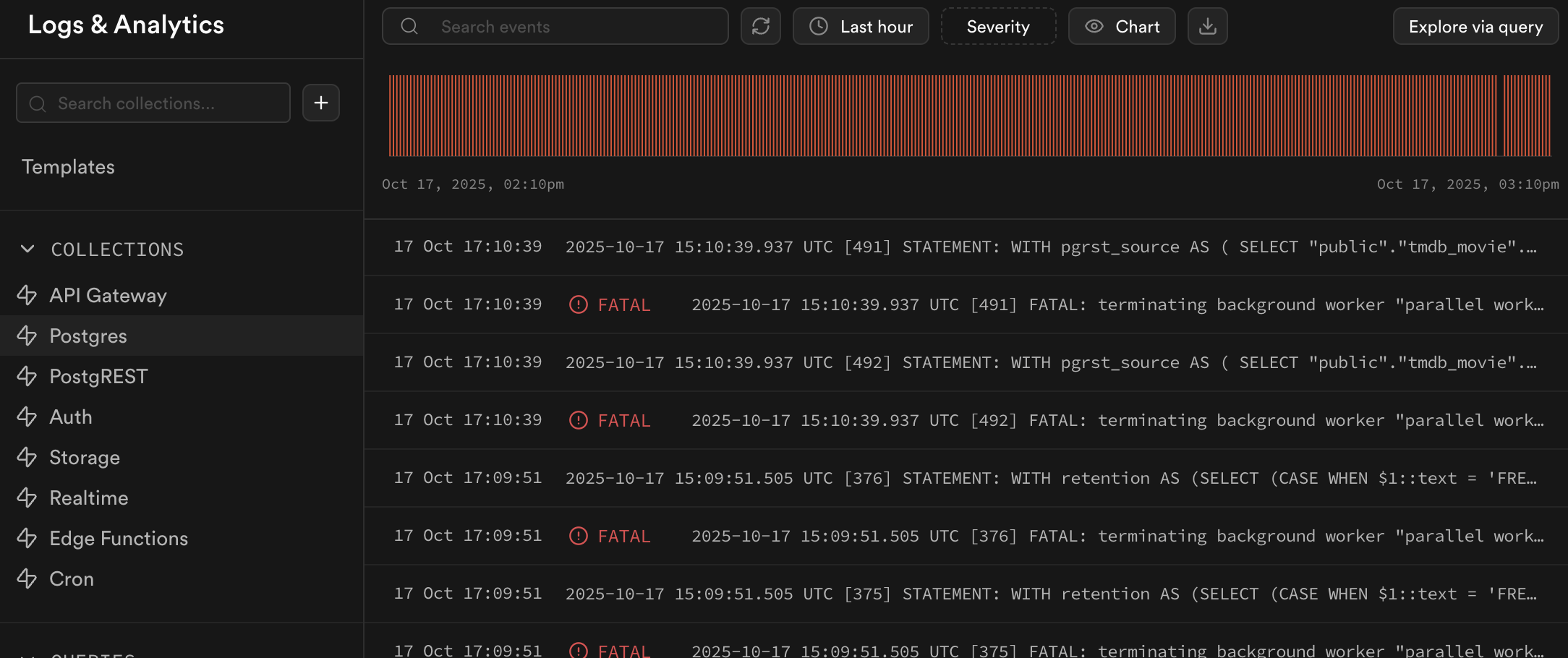Open FATAL log row for process 376
The height and width of the screenshot is (658, 1568).
(966, 536)
